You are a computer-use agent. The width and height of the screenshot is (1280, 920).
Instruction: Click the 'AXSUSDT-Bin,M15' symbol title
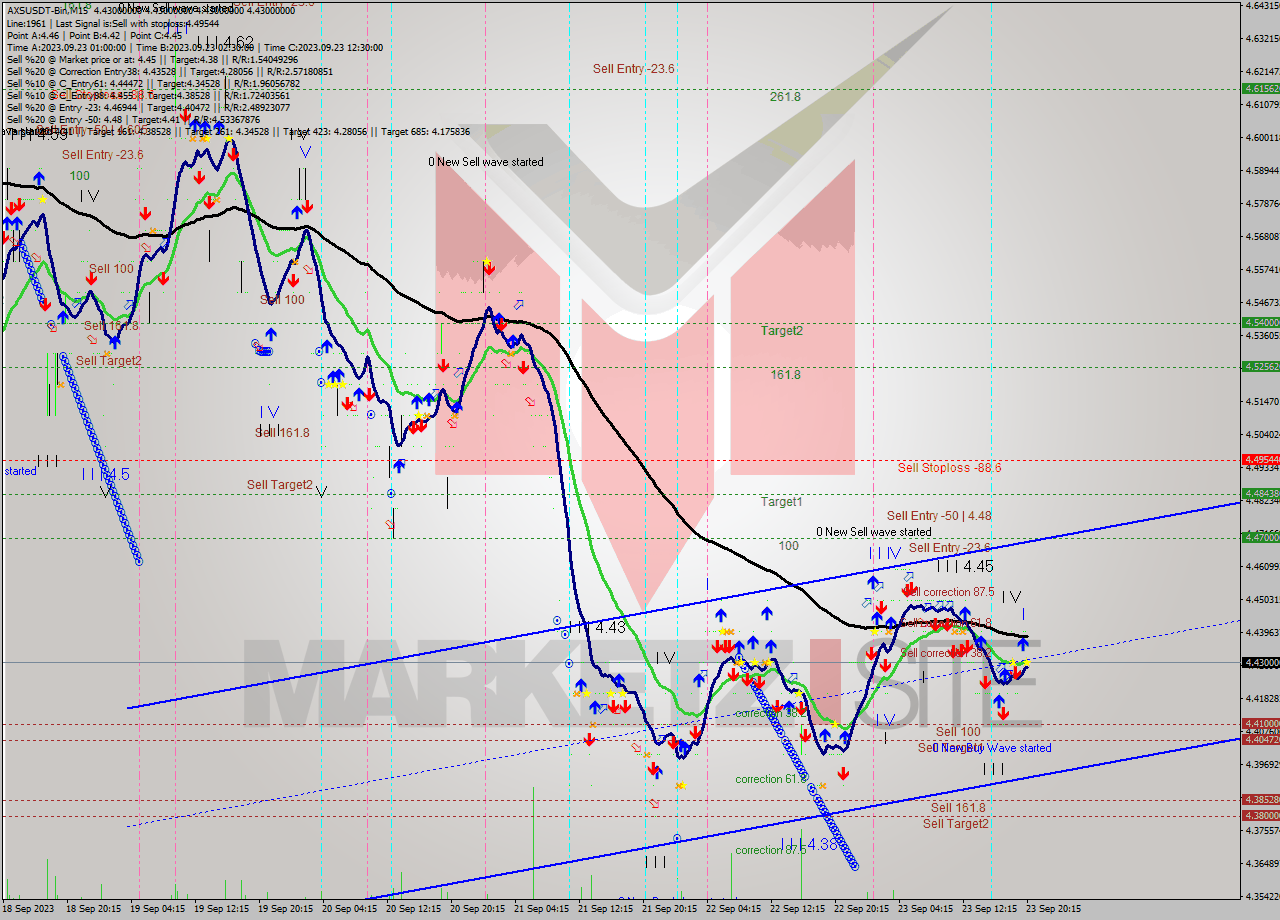coord(46,10)
